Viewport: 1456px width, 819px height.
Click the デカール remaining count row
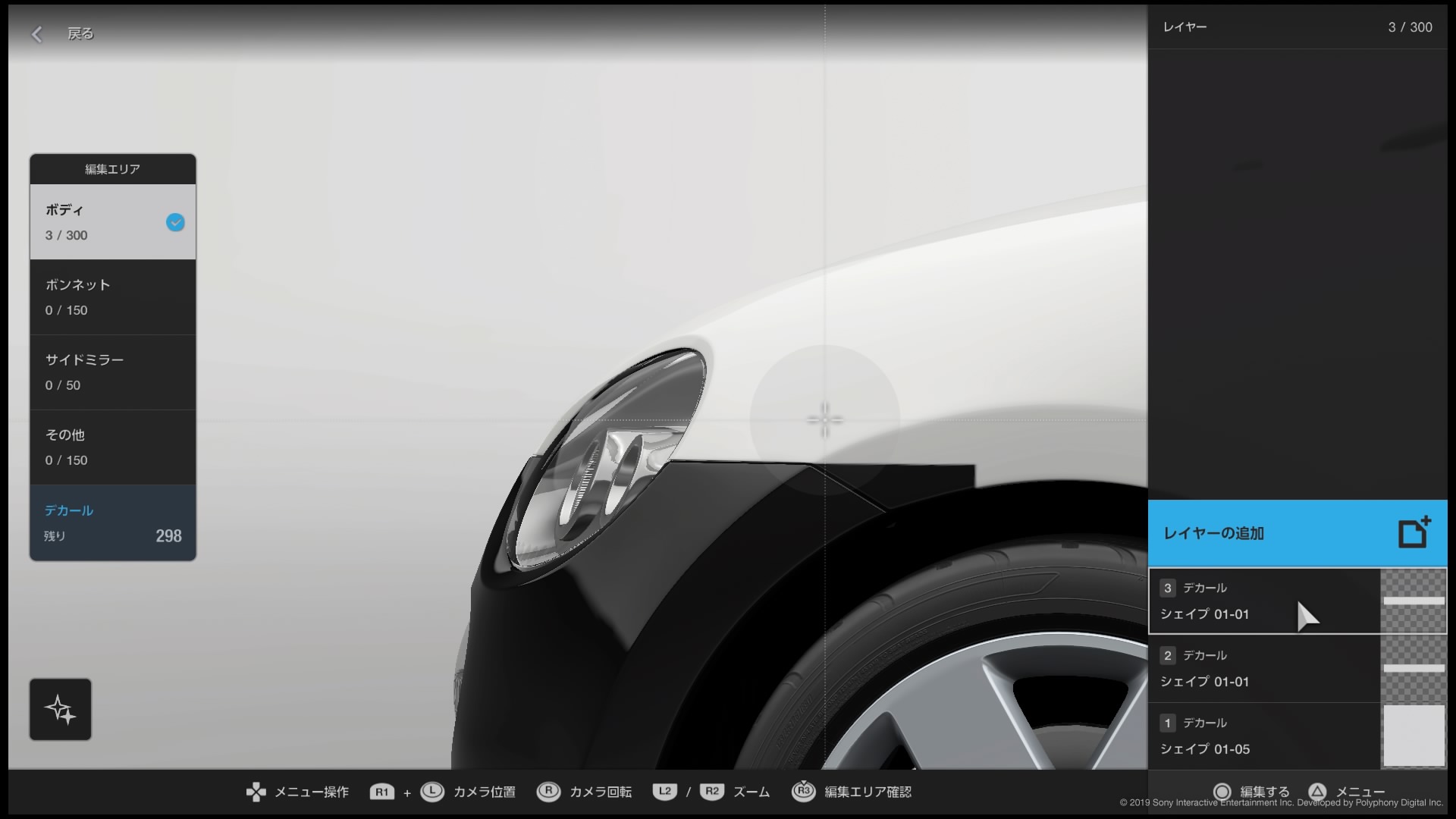click(x=112, y=522)
